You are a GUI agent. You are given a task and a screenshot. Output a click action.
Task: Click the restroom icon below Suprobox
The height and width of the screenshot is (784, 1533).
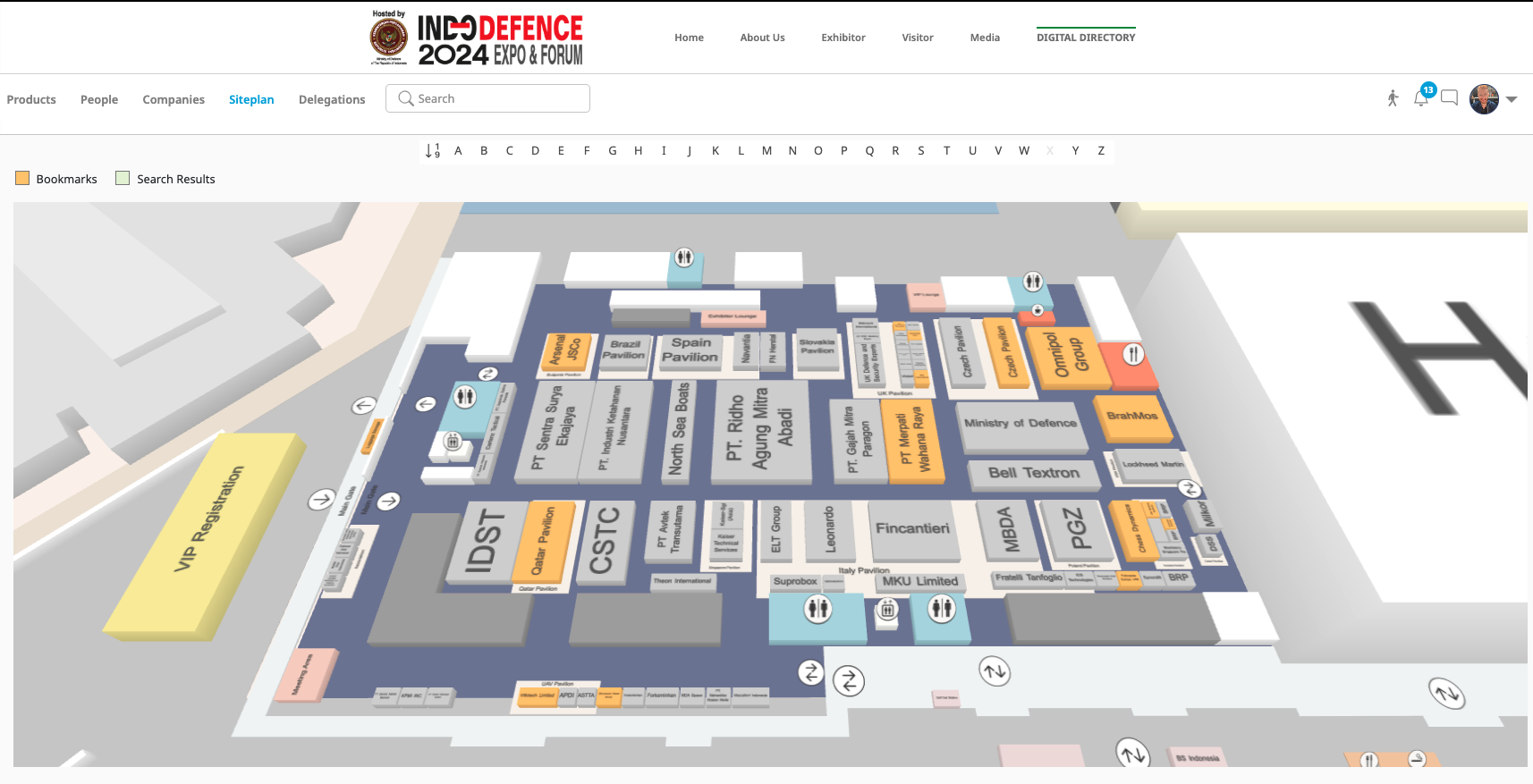click(x=817, y=610)
